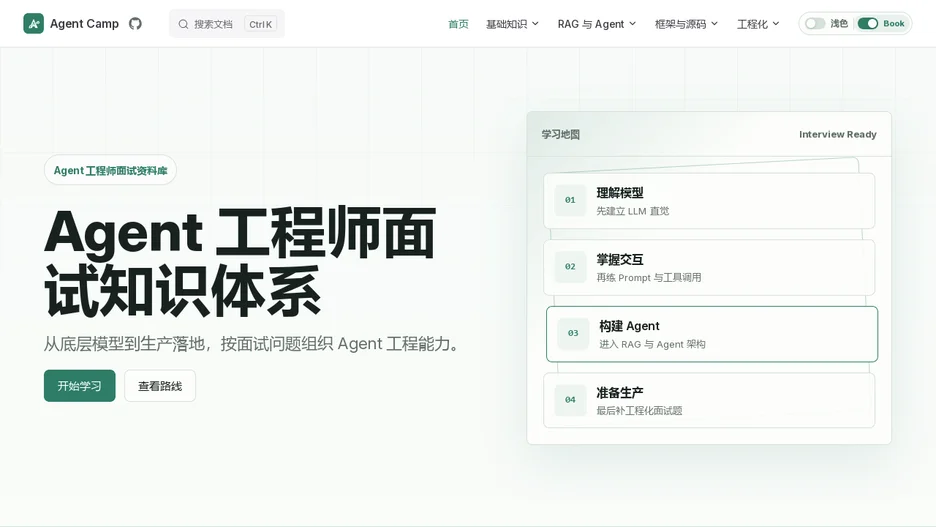The width and height of the screenshot is (936, 527).
Task: Expand the 工程化 dropdown menu
Action: (758, 24)
